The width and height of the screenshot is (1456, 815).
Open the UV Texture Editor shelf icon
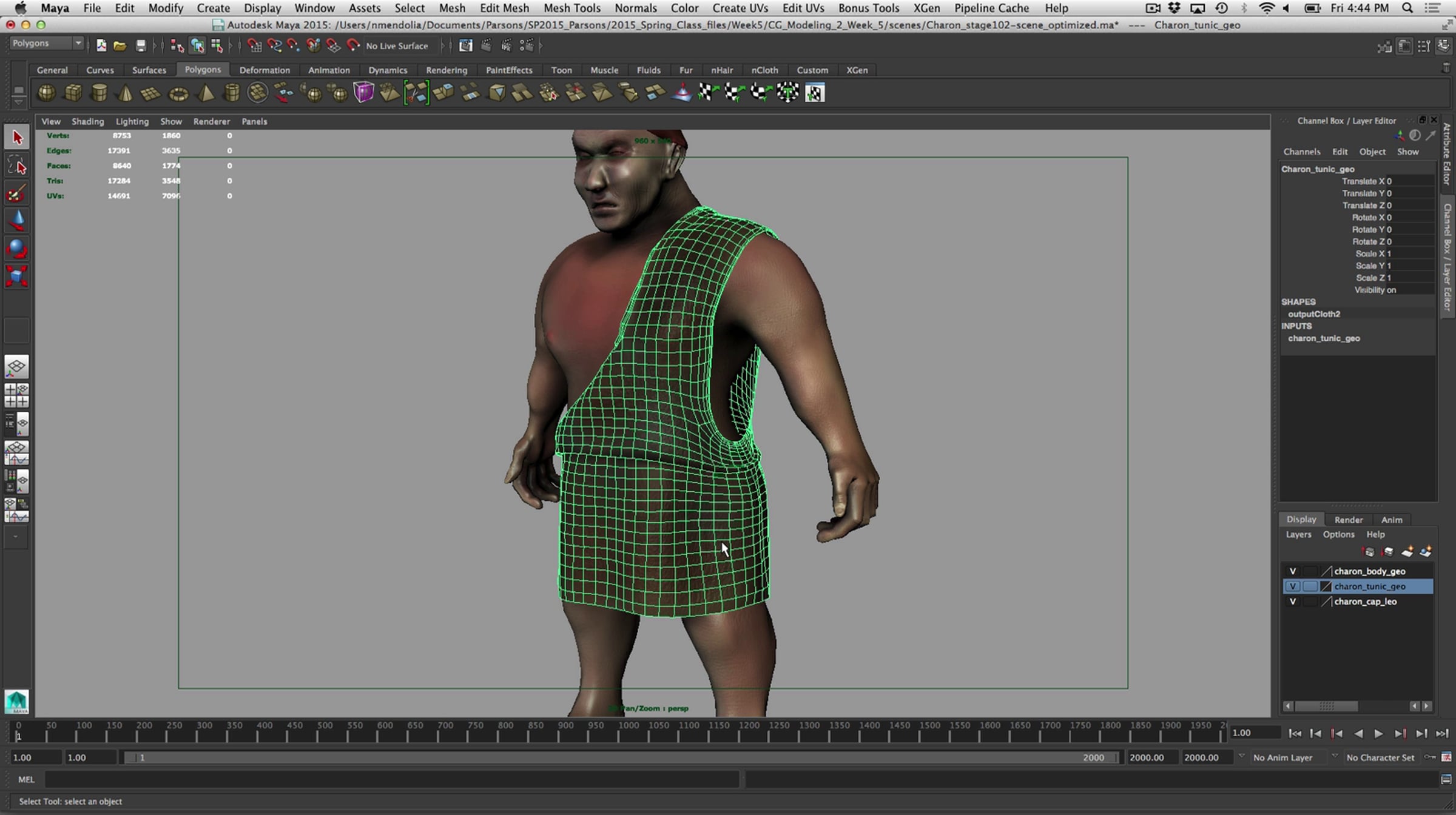[815, 93]
